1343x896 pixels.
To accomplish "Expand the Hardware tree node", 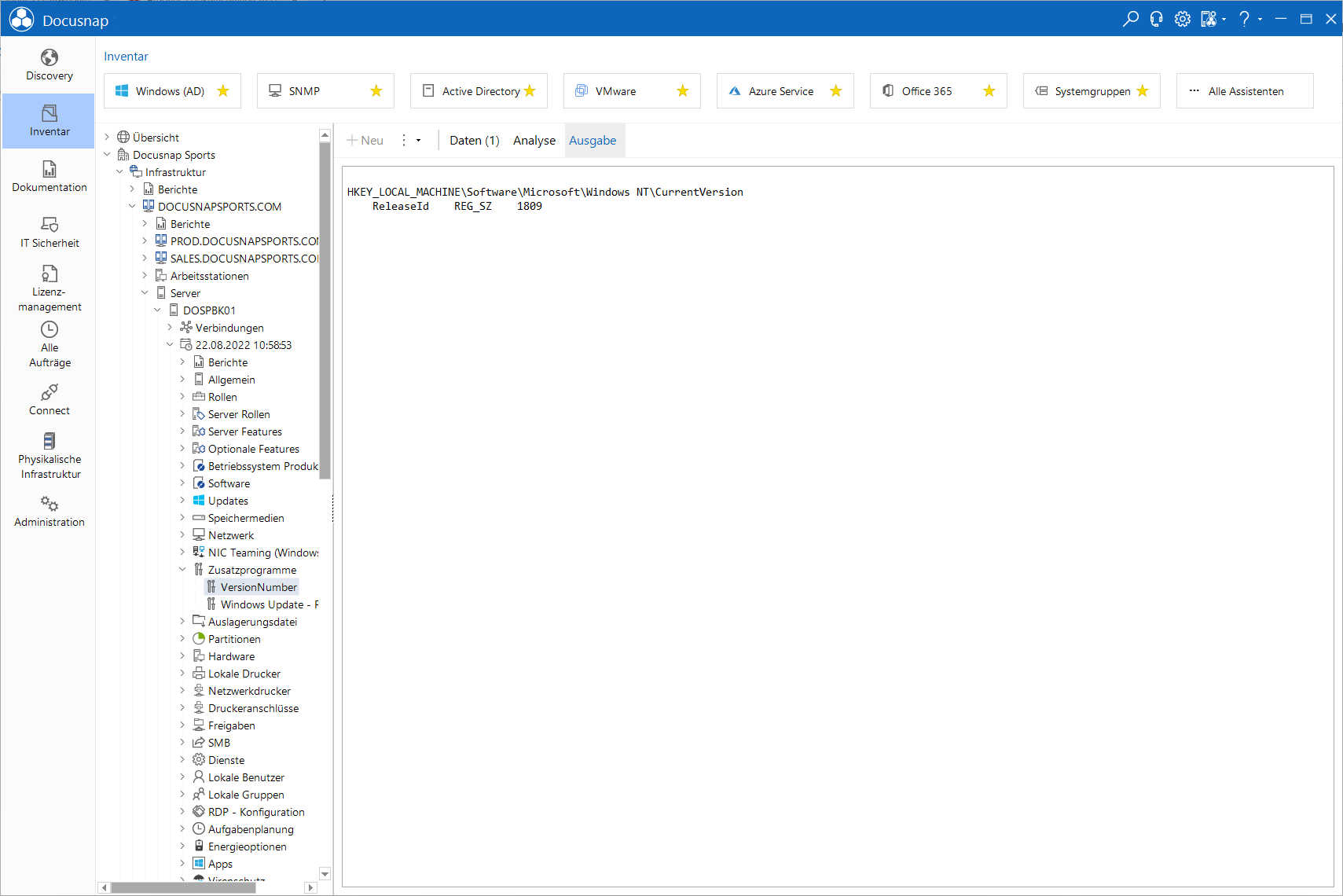I will (182, 656).
